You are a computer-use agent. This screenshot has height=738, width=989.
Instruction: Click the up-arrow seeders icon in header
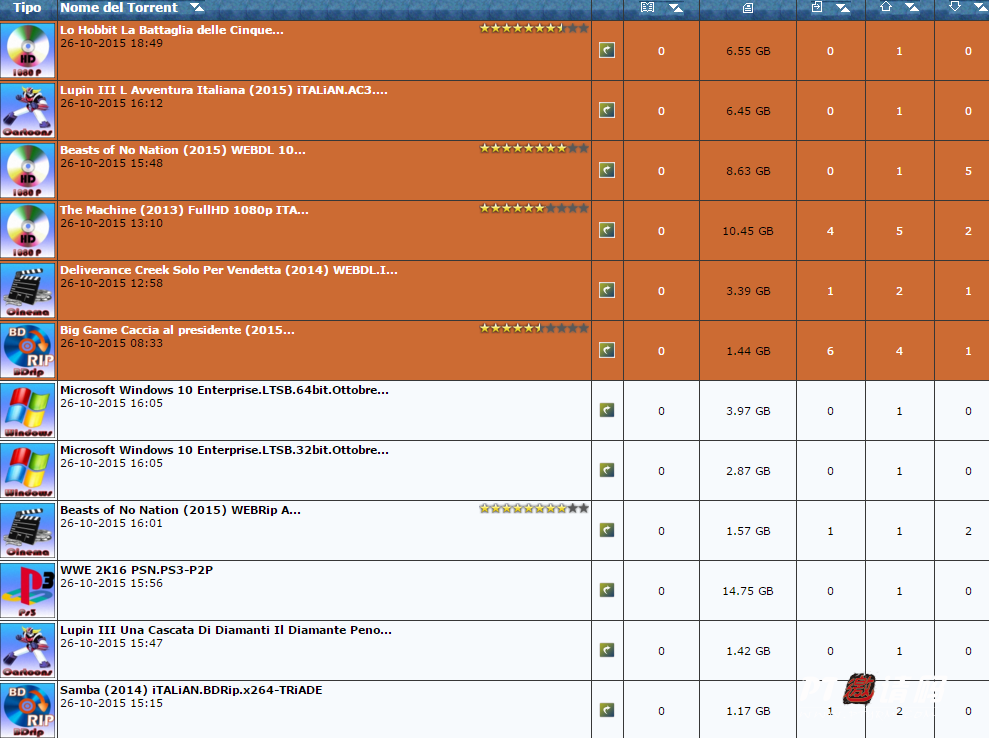(x=886, y=6)
